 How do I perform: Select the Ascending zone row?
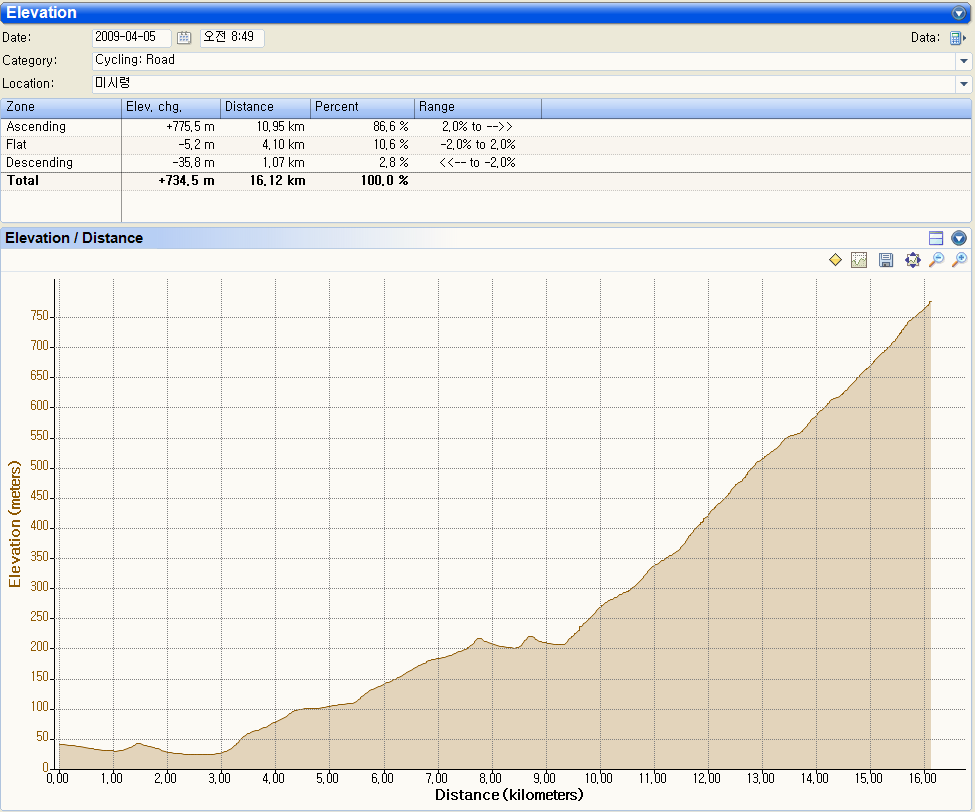pyautogui.click(x=37, y=127)
